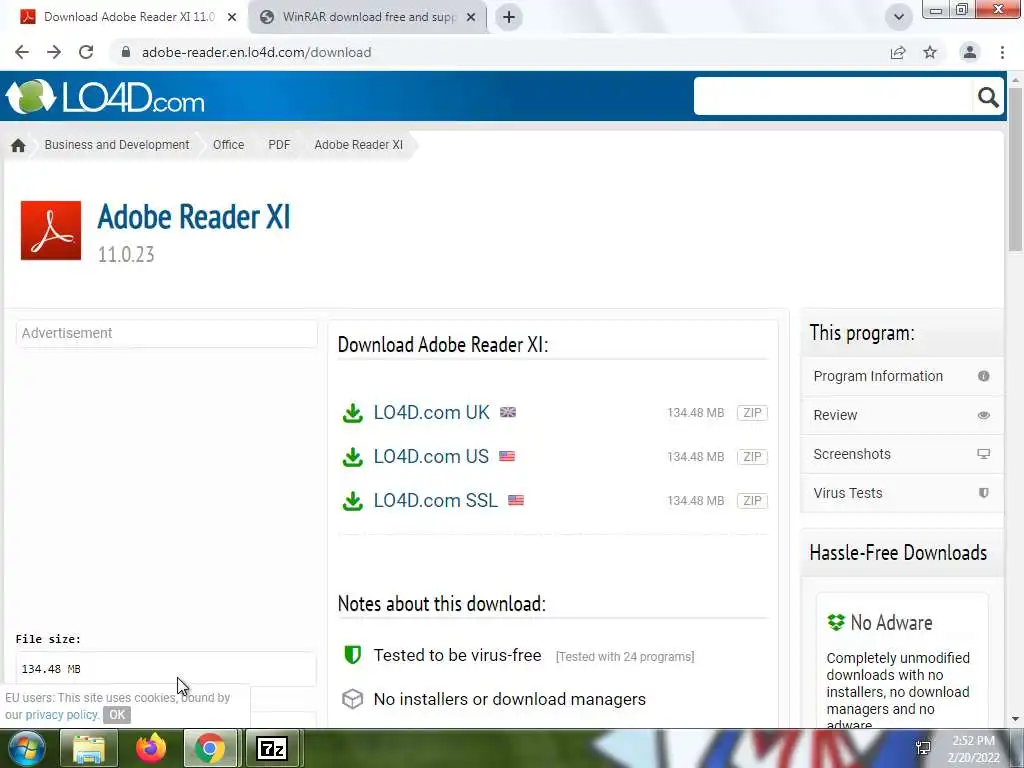Open the Chrome three-dot menu
This screenshot has height=768, width=1024.
[x=1002, y=52]
